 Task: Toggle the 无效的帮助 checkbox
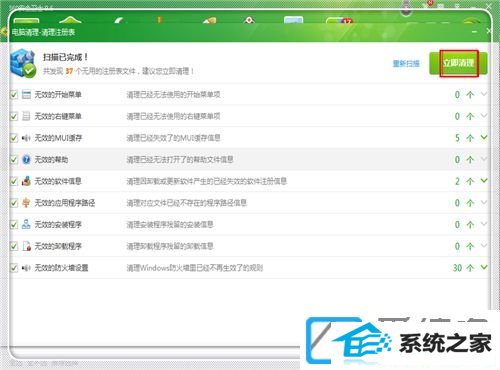(x=14, y=160)
